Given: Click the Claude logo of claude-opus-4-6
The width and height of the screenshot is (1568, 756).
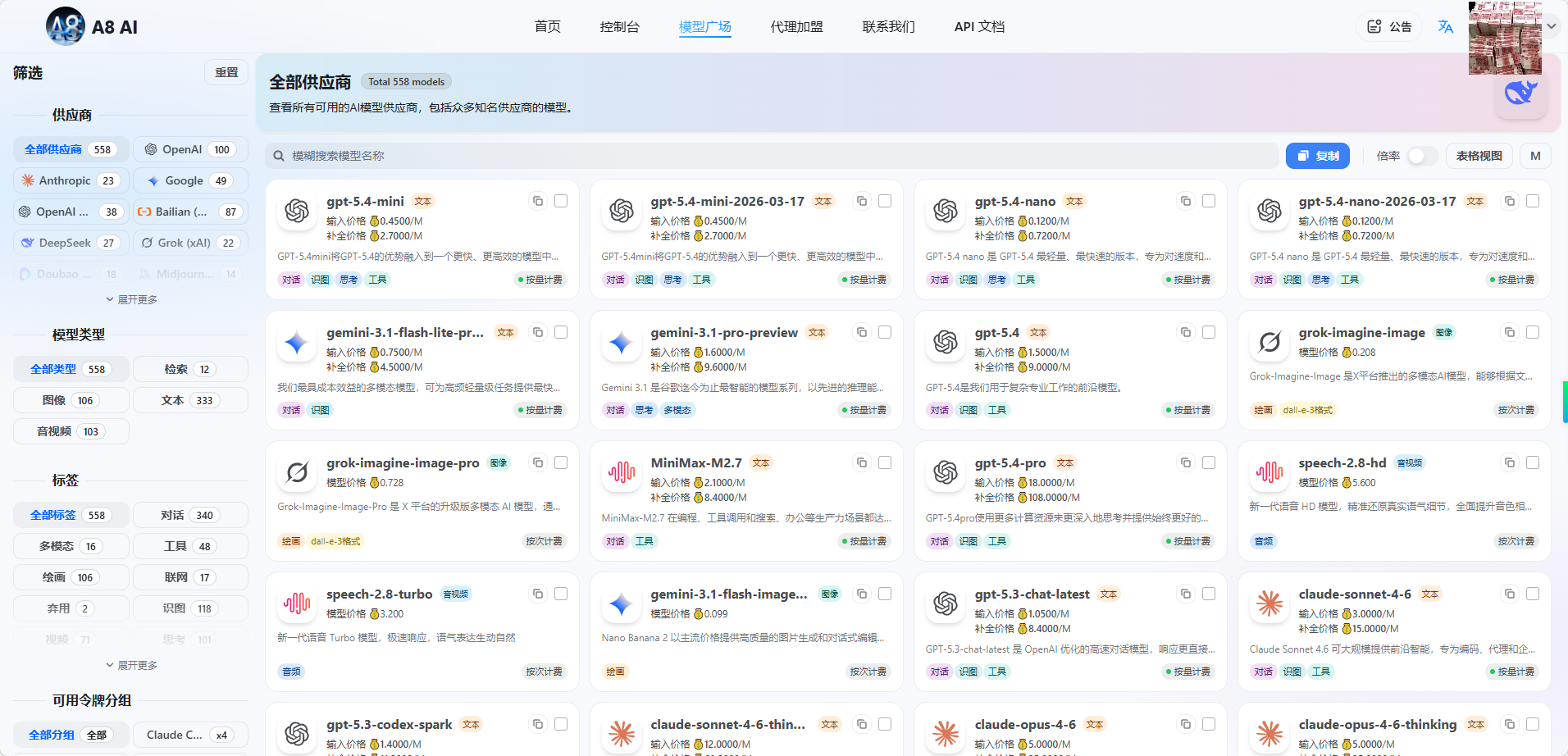Looking at the screenshot, I should click(x=946, y=734).
